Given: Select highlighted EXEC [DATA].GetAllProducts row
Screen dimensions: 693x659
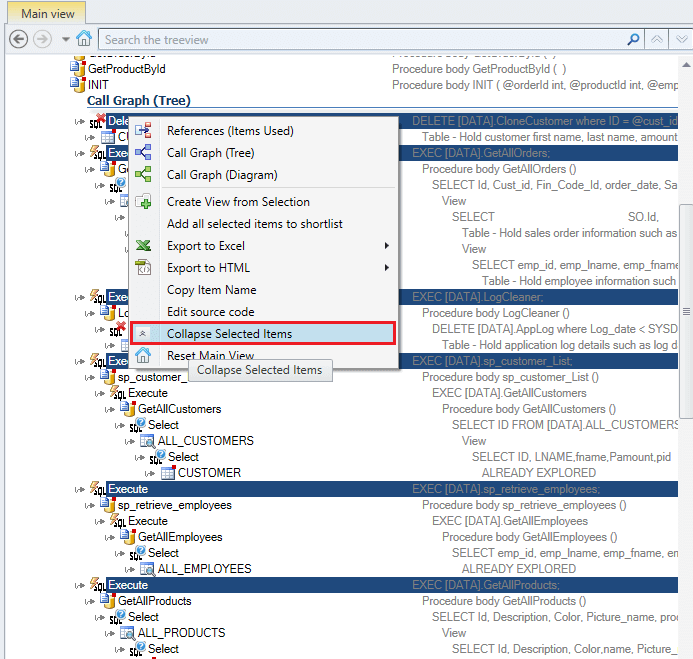Looking at the screenshot, I should tap(392, 585).
